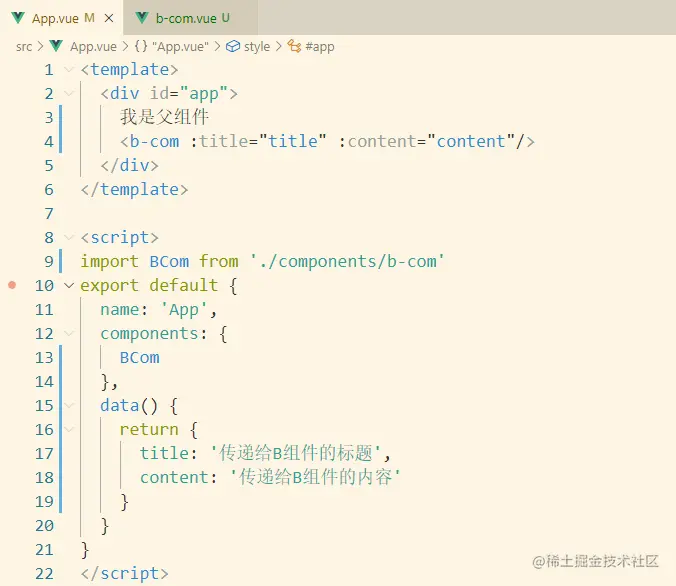
Task: Collapse the template block on line 1
Action: click(69, 69)
